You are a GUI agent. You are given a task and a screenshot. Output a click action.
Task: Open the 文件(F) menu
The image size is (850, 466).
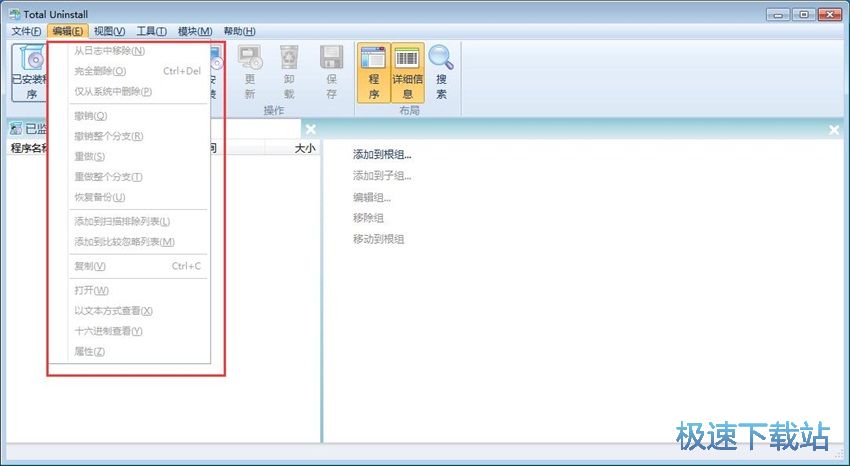pyautogui.click(x=26, y=31)
